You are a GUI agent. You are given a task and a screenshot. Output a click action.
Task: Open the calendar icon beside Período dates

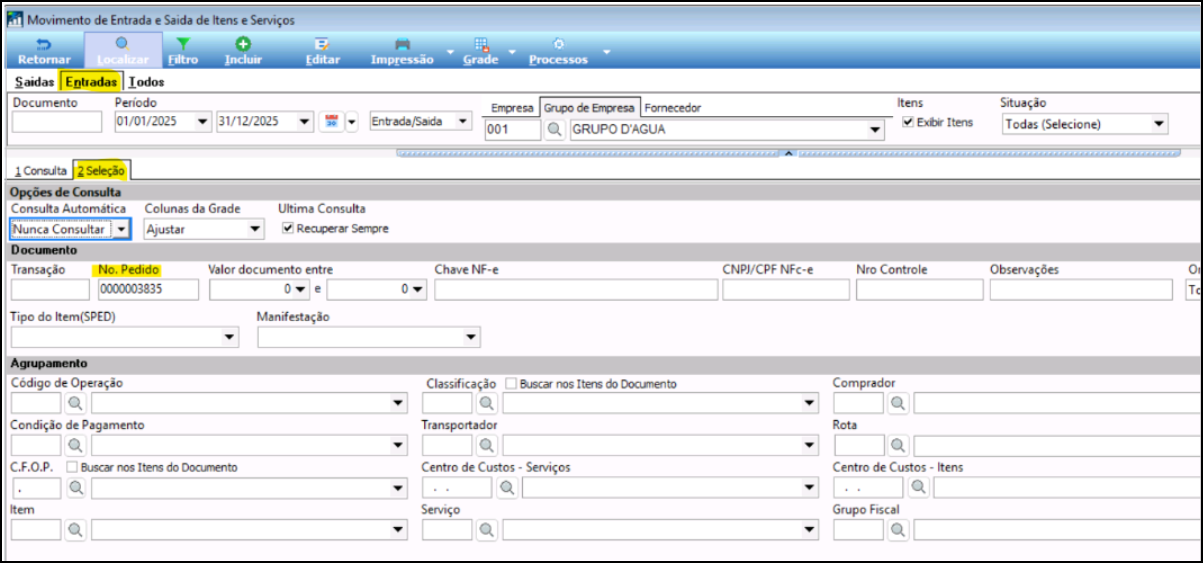coord(332,122)
